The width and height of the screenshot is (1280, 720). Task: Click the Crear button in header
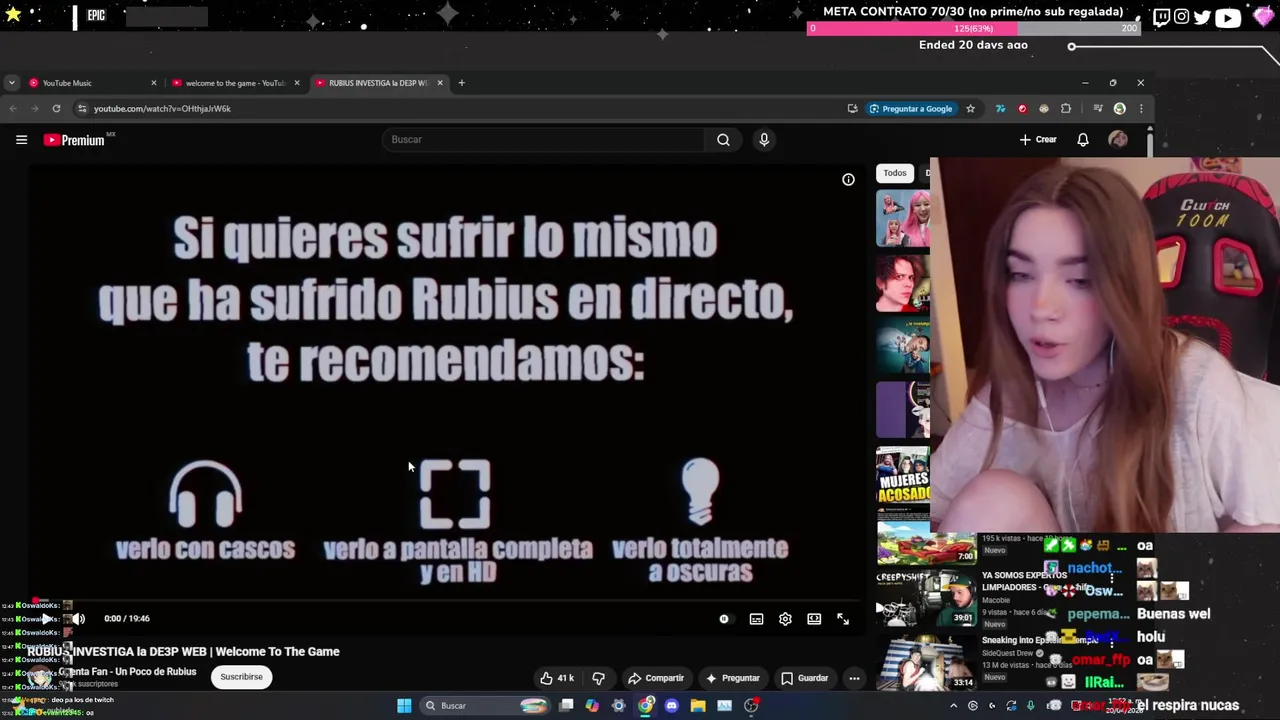(x=1038, y=140)
